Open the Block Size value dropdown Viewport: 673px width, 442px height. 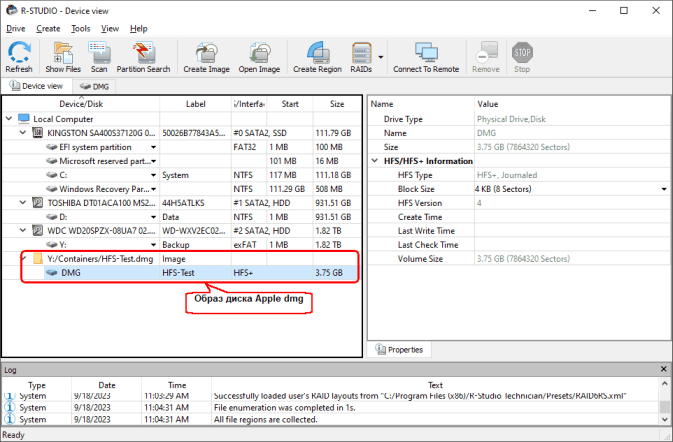(664, 189)
